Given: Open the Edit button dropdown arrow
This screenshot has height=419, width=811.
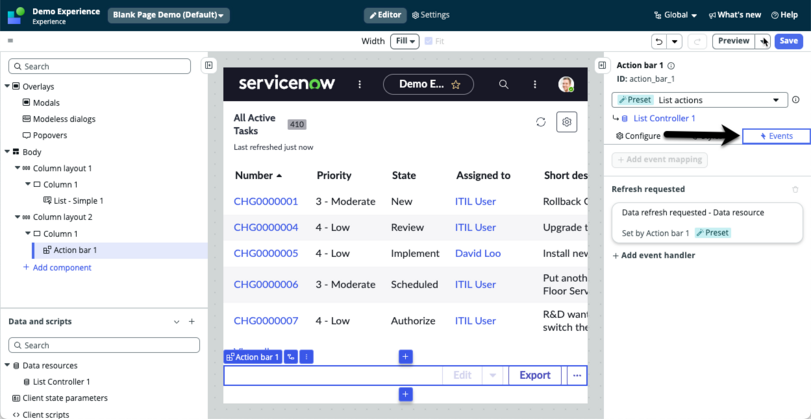Looking at the screenshot, I should [x=492, y=376].
